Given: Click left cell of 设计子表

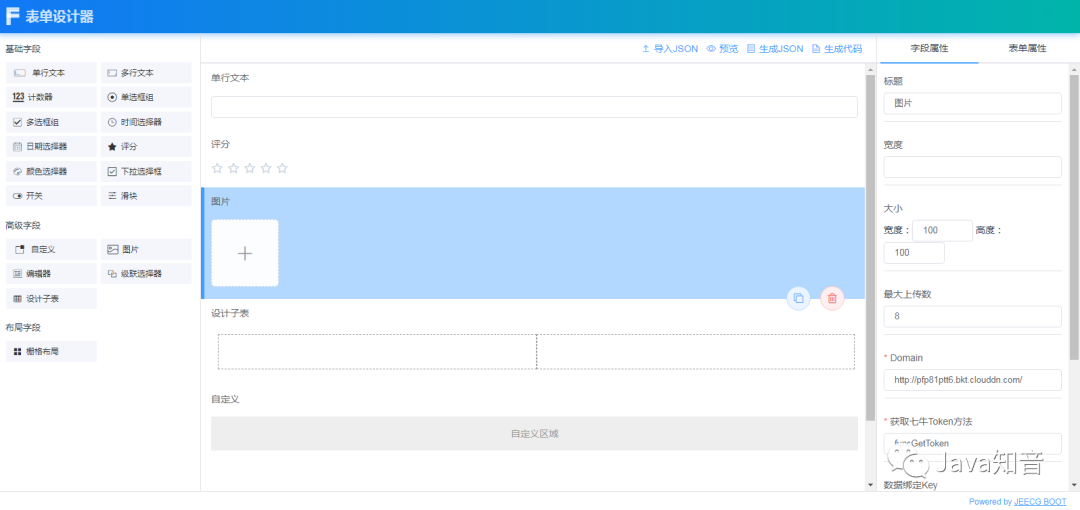Looking at the screenshot, I should pos(377,351).
